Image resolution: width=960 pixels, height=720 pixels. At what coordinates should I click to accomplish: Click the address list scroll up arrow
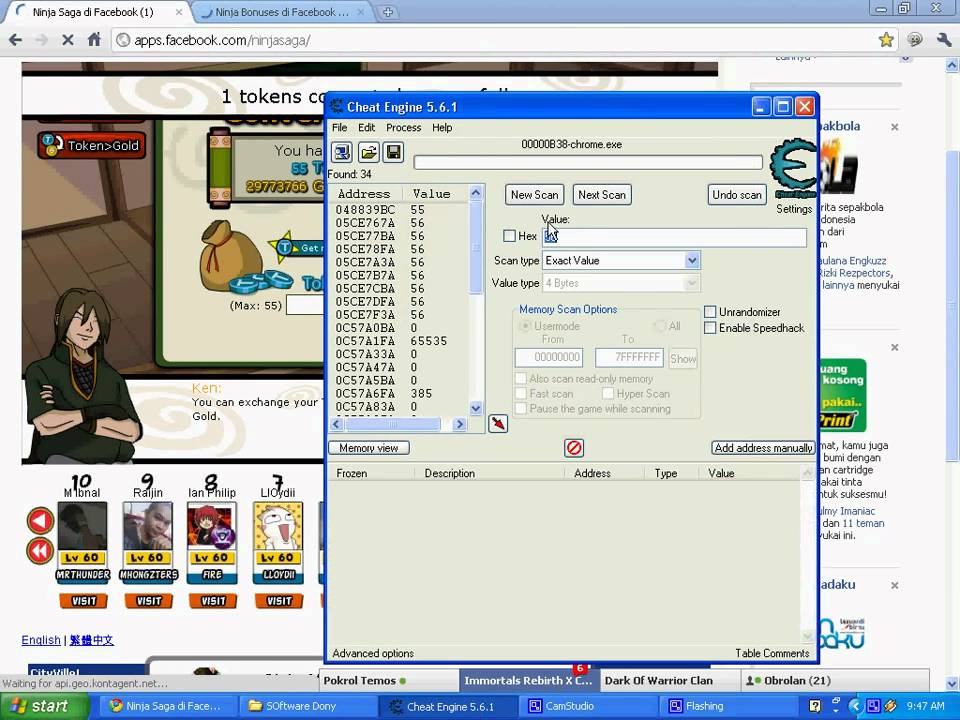click(x=476, y=193)
